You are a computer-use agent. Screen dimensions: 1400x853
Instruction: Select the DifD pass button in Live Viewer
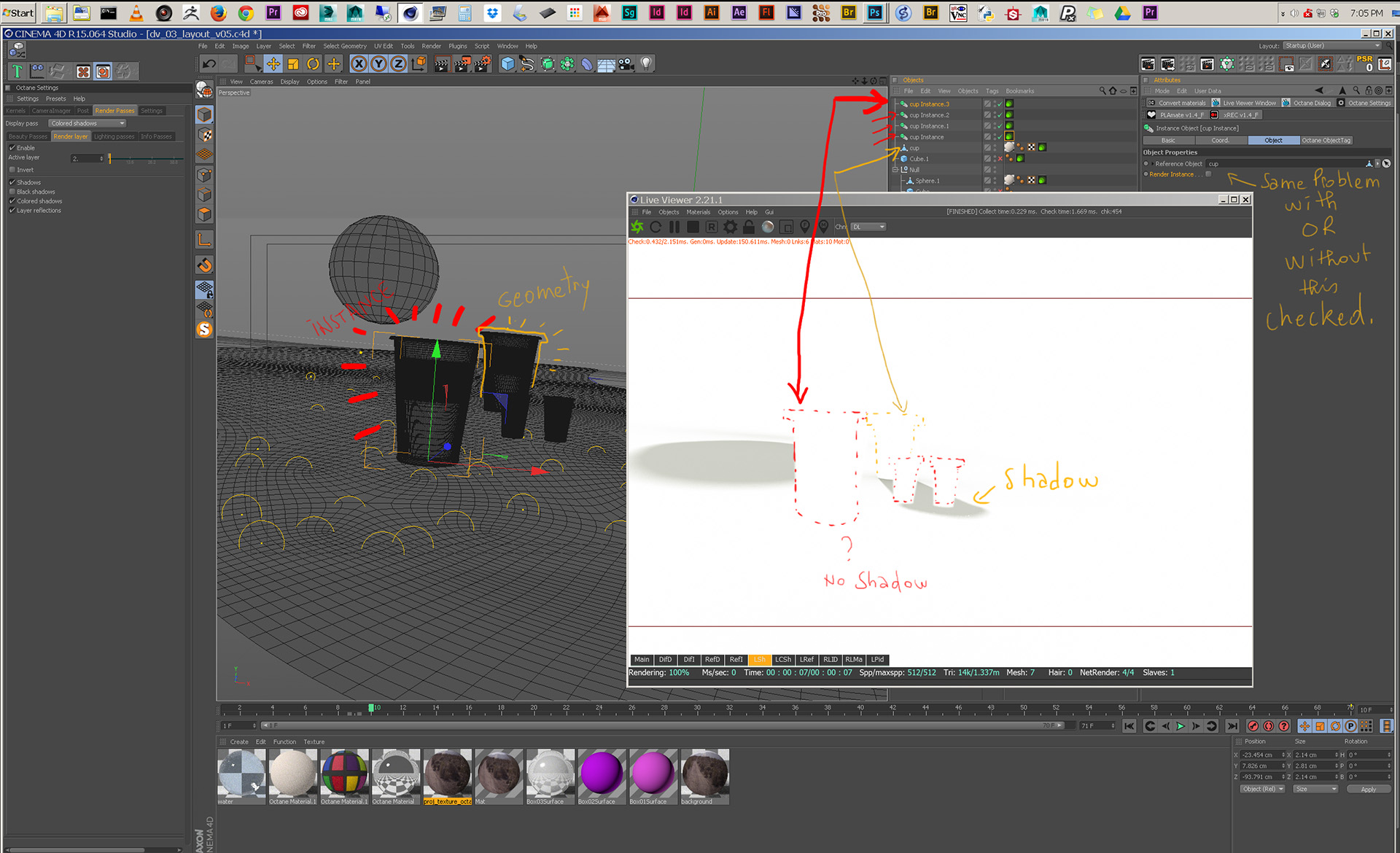tap(665, 660)
